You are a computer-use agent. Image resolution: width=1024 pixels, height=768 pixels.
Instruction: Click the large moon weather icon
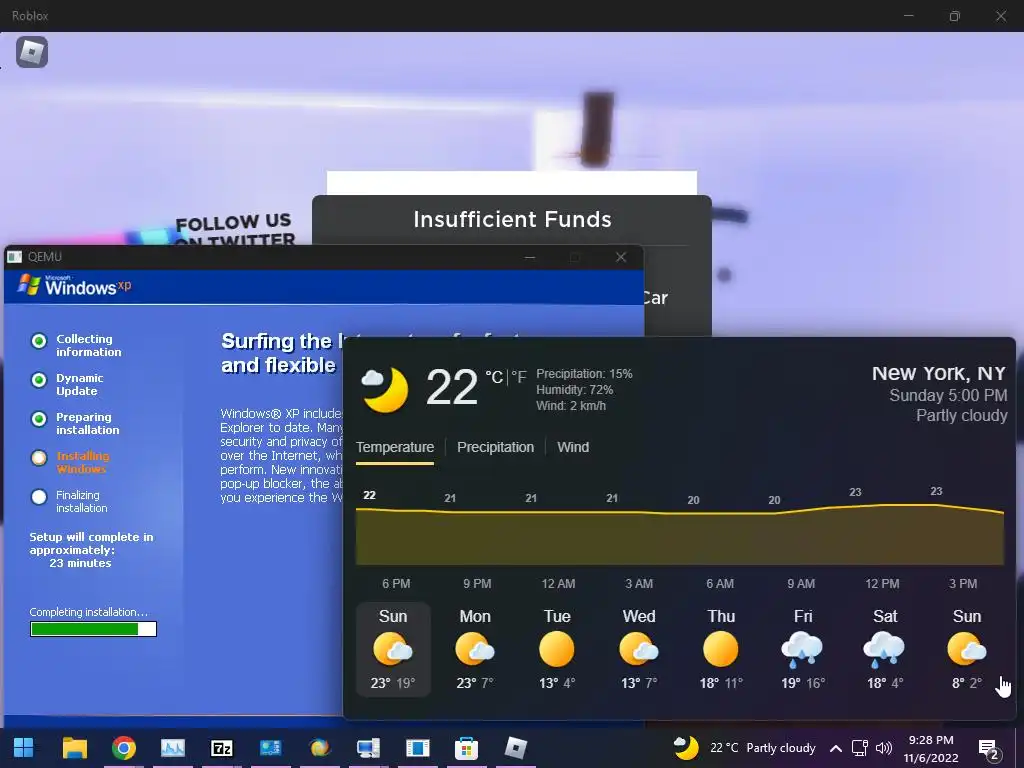point(385,389)
